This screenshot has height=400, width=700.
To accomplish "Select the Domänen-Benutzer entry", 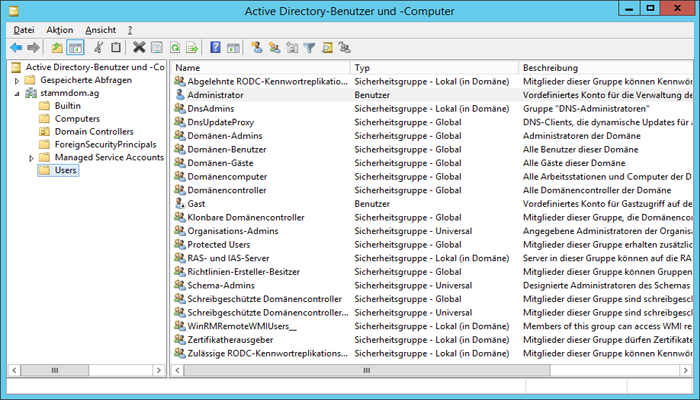I will (x=227, y=149).
